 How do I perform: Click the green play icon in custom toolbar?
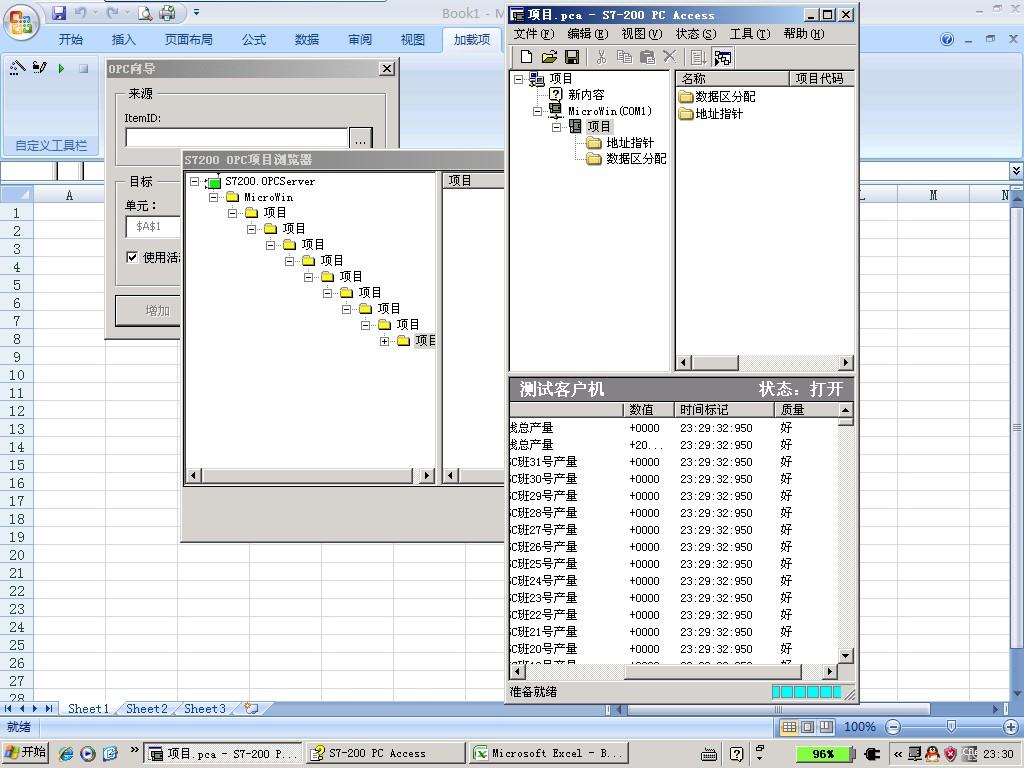62,69
